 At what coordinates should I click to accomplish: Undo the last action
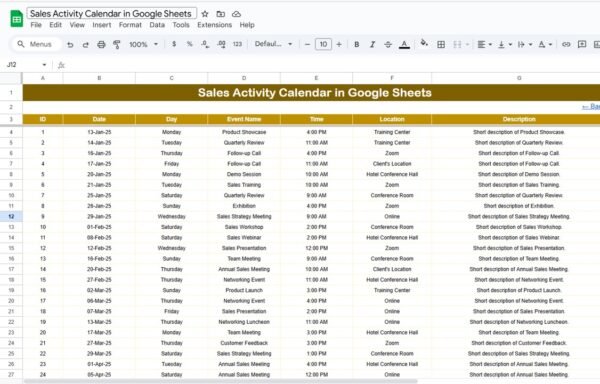coord(70,44)
